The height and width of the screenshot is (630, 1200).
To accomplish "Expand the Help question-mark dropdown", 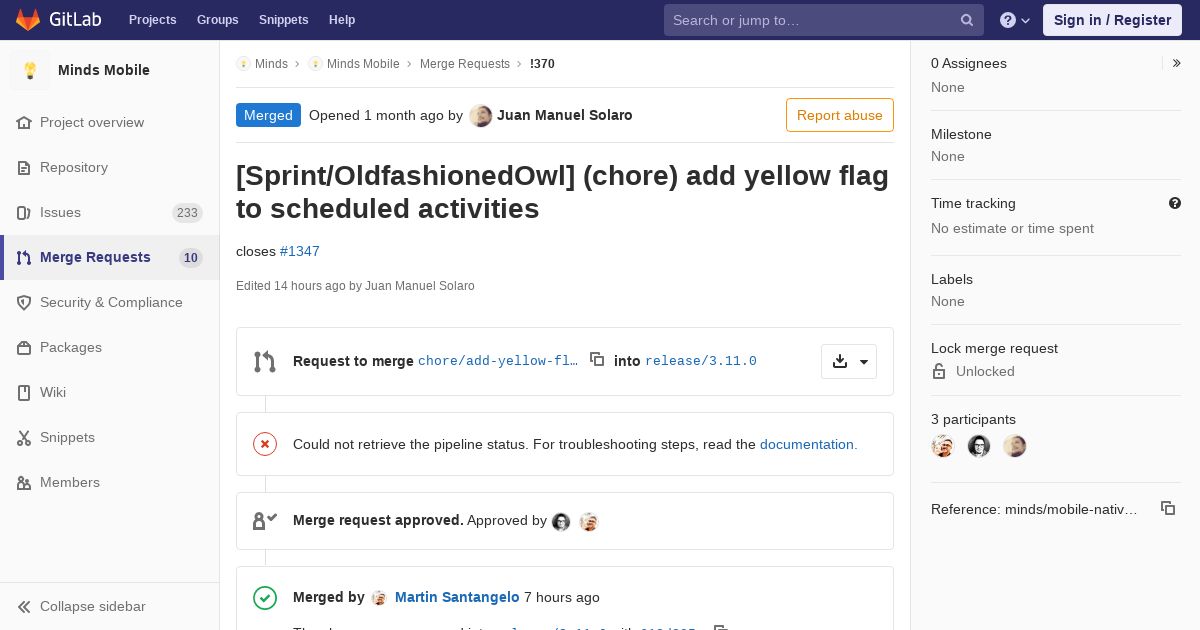I will [x=1015, y=20].
